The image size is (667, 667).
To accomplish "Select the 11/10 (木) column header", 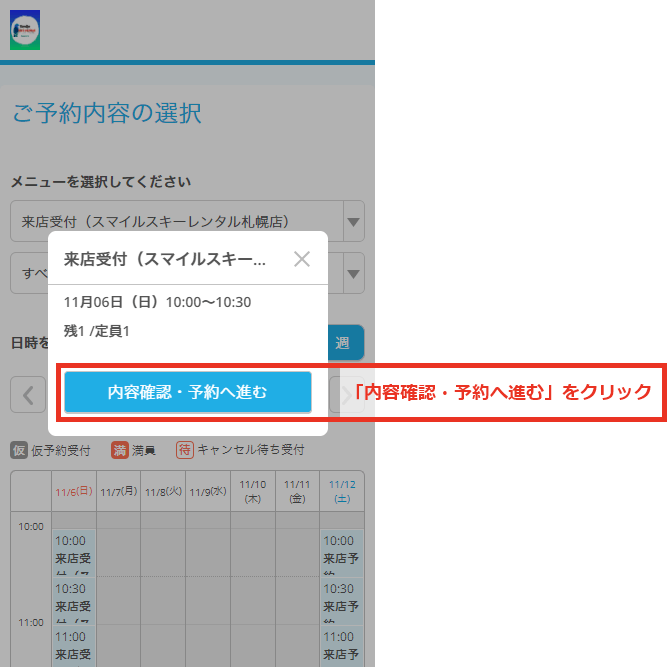I will coord(253,491).
